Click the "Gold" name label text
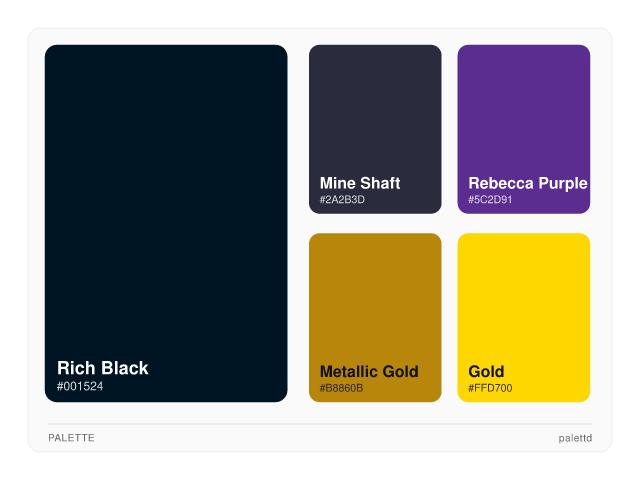The height and width of the screenshot is (480, 640). [x=486, y=372]
